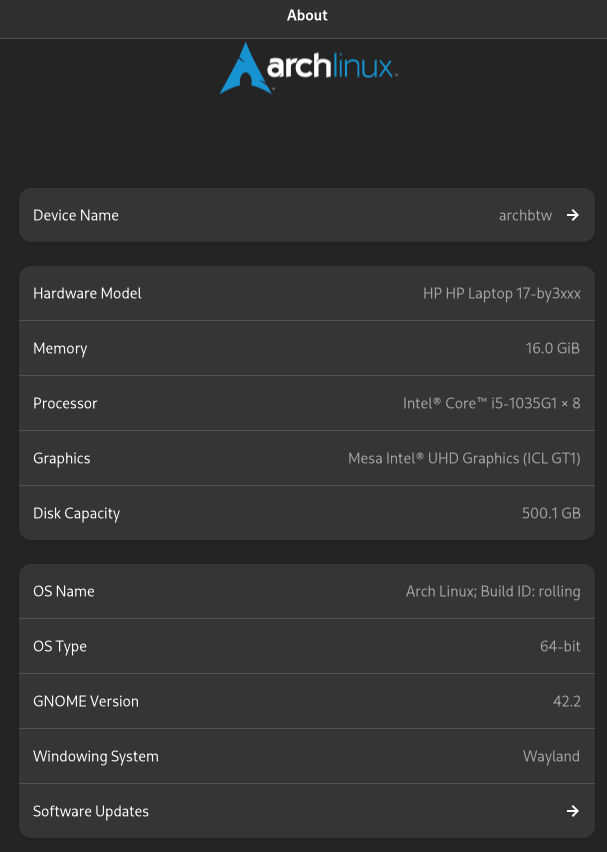Click the arrow icon on Device Name row
Image resolution: width=607 pixels, height=852 pixels.
(572, 215)
